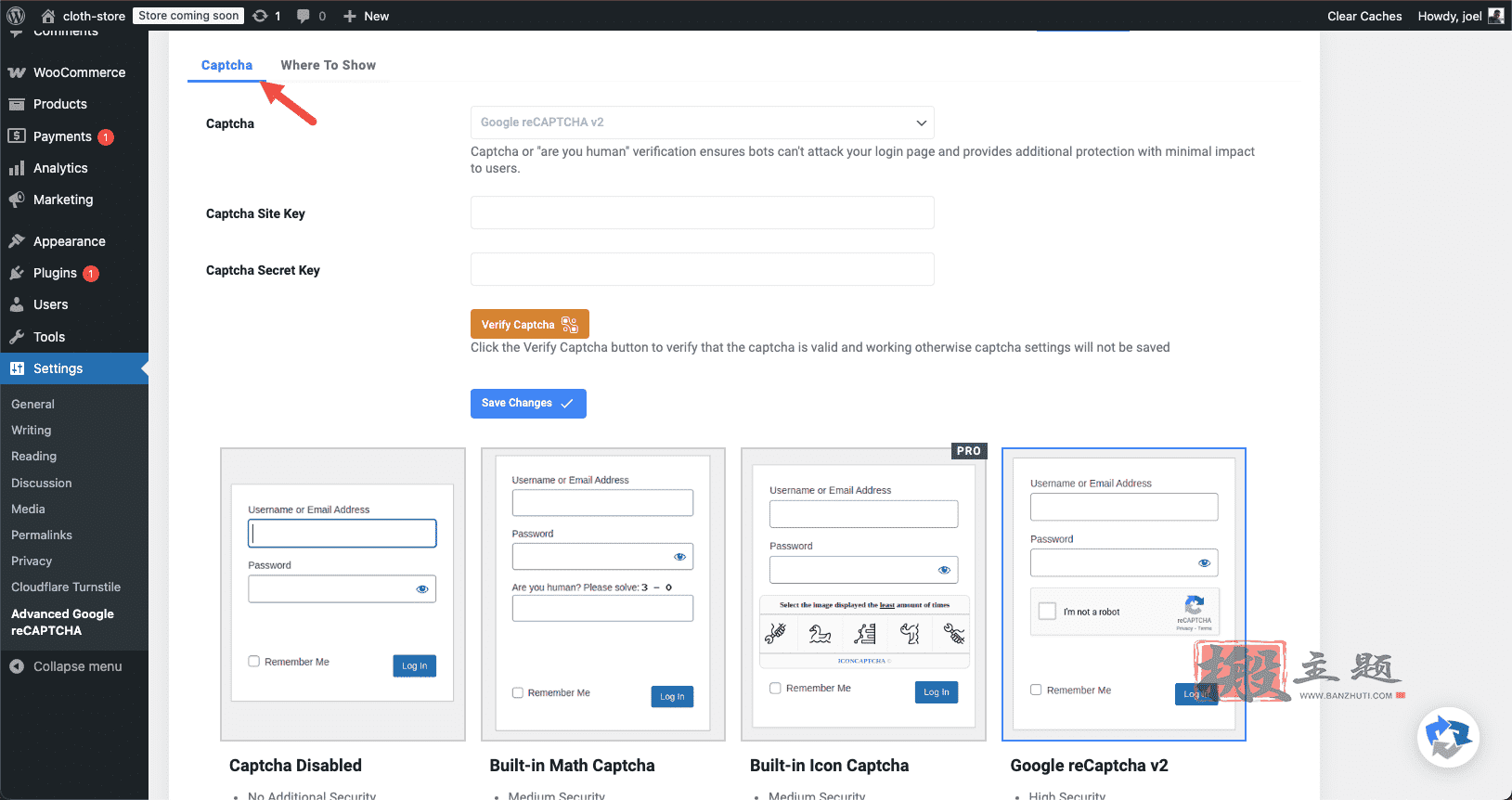Click the Captcha Site Key input field
Viewport: 1512px width, 800px height.
702,213
